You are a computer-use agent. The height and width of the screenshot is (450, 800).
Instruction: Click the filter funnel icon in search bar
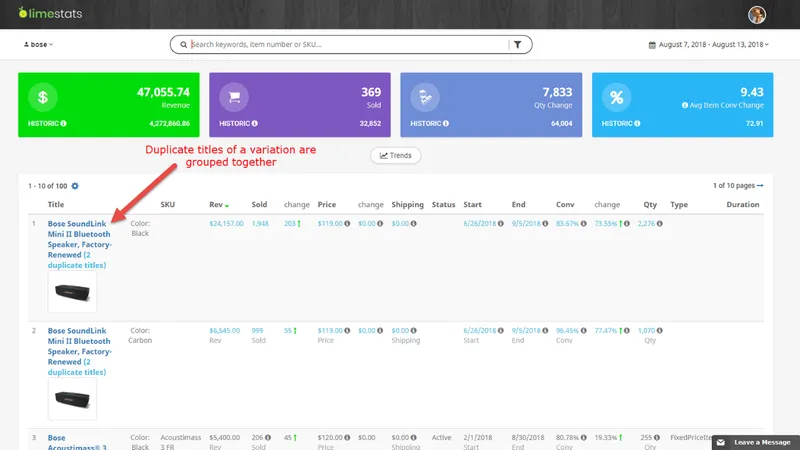click(517, 44)
